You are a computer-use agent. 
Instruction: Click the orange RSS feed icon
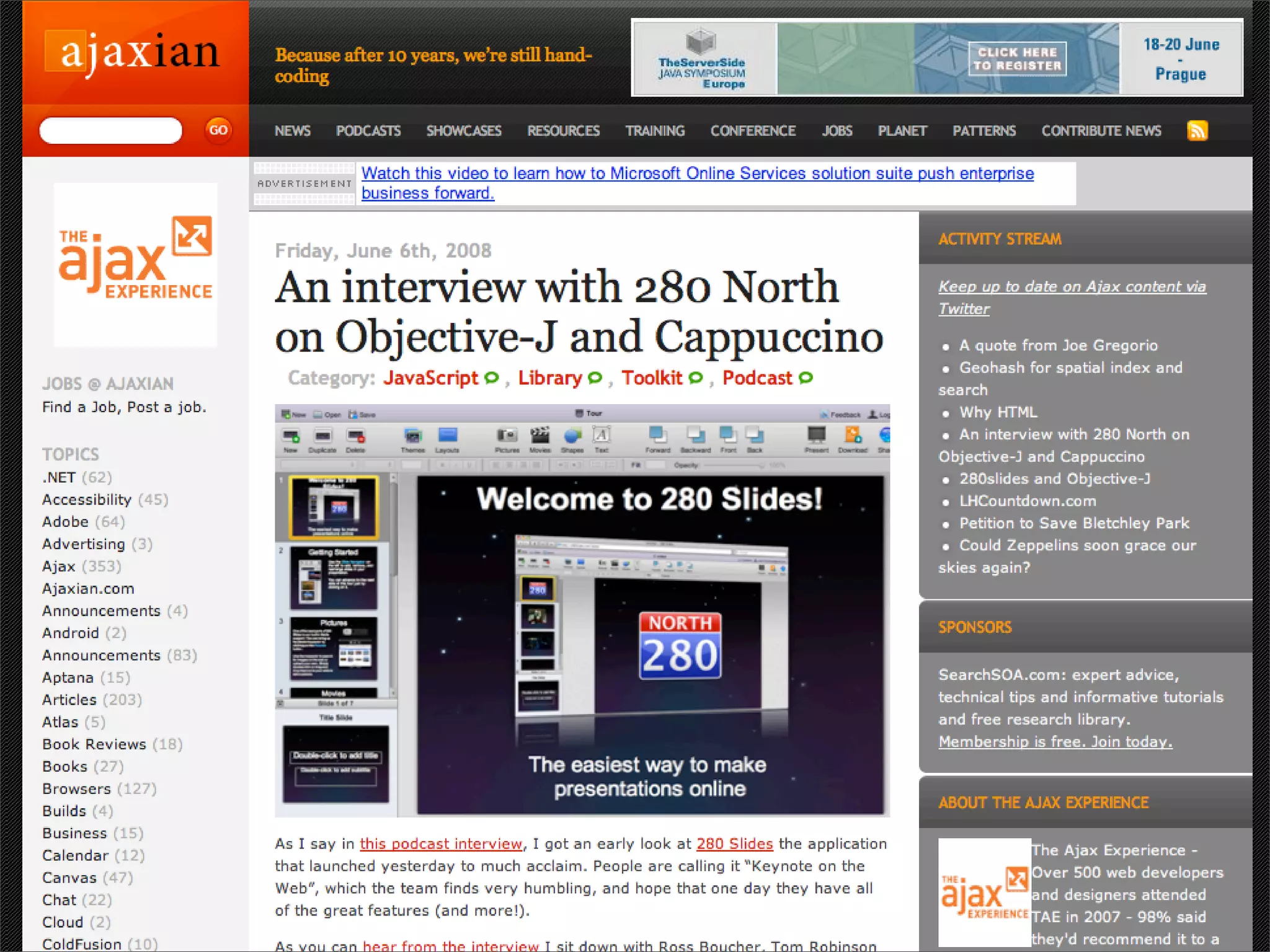coord(1197,131)
